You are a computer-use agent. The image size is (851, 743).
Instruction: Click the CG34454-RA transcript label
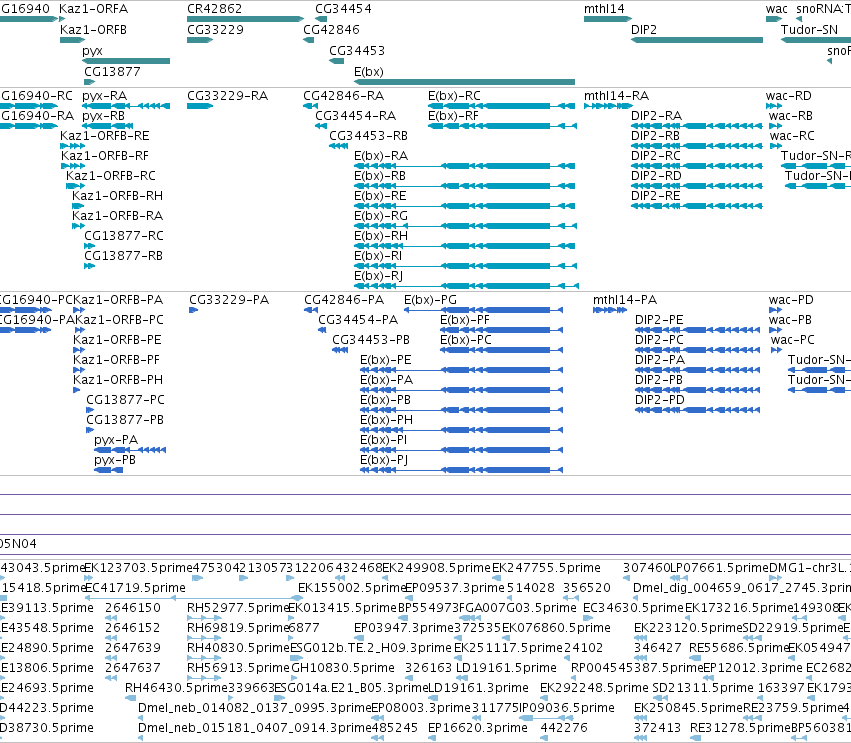click(355, 116)
